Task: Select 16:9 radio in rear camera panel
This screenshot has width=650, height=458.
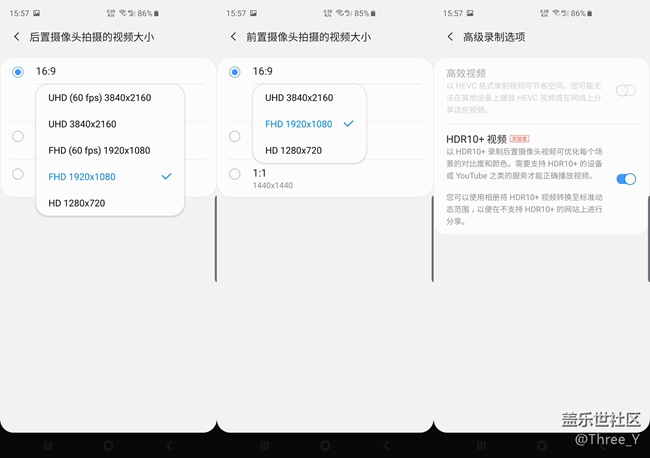Action: pos(18,72)
